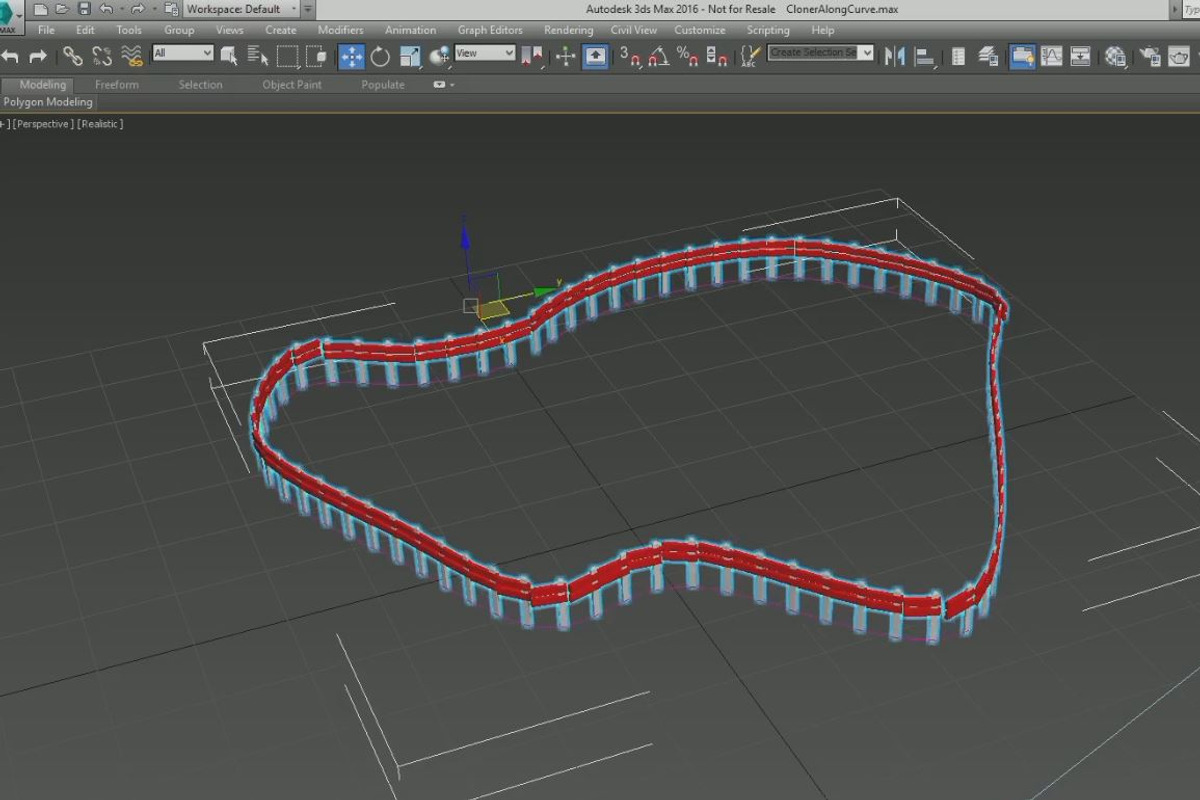
Task: Click the [+] viewport general label
Action: pos(4,124)
